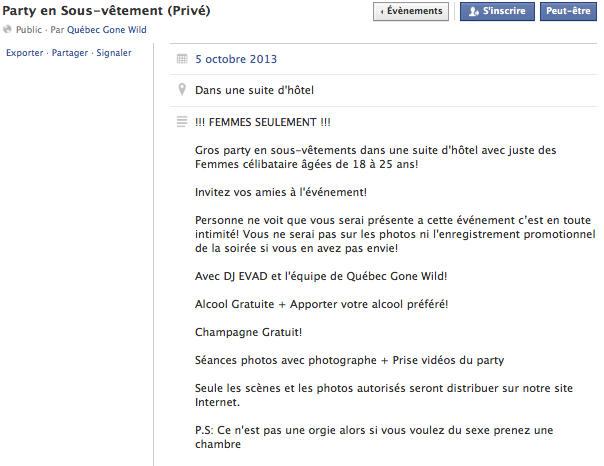This screenshot has height=466, width=604.
Task: Open the Québec Gone Wild page link
Action: coord(107,30)
